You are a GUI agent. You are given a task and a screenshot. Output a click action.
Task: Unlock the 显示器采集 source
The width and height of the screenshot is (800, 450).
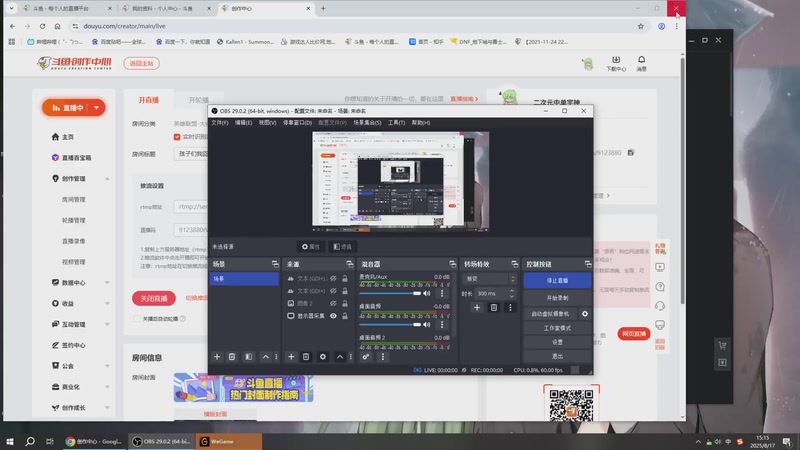coord(345,316)
